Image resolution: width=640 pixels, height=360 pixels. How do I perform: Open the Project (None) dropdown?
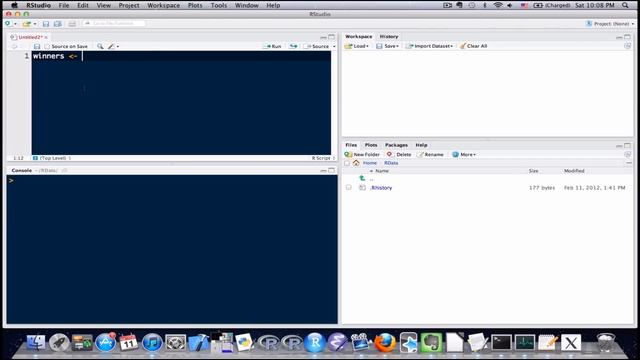click(610, 24)
